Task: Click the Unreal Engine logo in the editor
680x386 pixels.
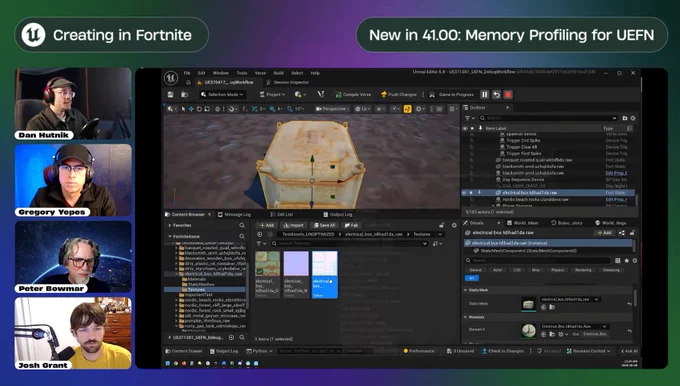Action: [x=171, y=78]
